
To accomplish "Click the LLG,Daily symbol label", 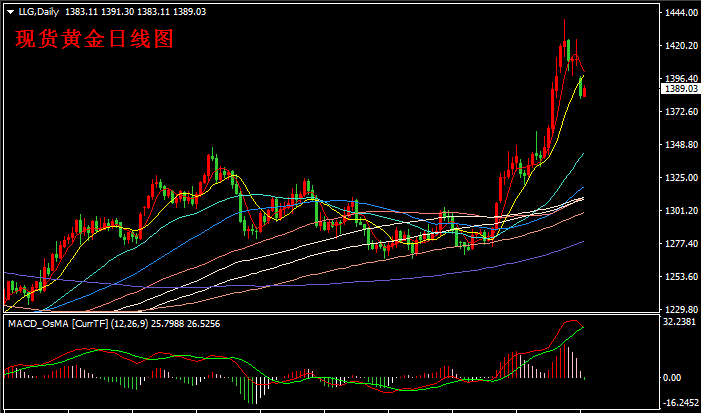I will (x=39, y=12).
